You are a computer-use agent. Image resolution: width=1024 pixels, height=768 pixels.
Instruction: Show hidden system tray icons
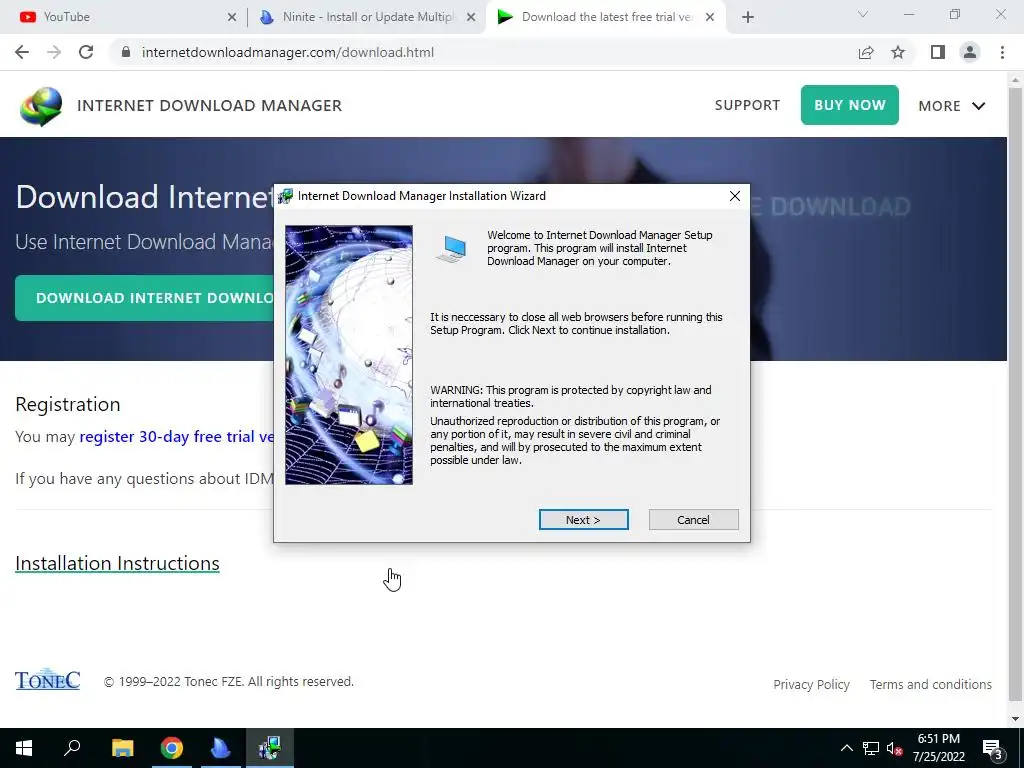pyautogui.click(x=846, y=748)
